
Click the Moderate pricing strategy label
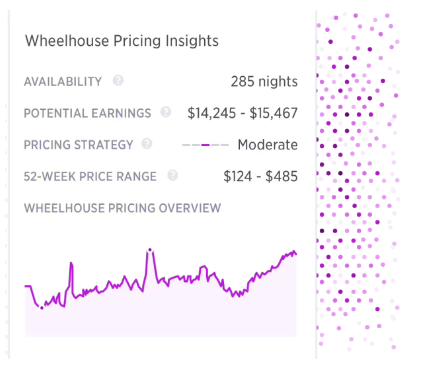pos(268,145)
